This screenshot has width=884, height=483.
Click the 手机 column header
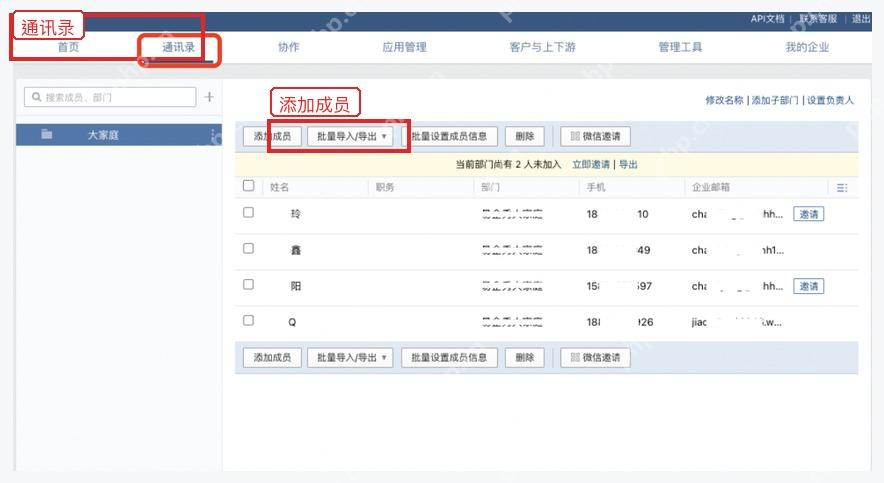(596, 187)
